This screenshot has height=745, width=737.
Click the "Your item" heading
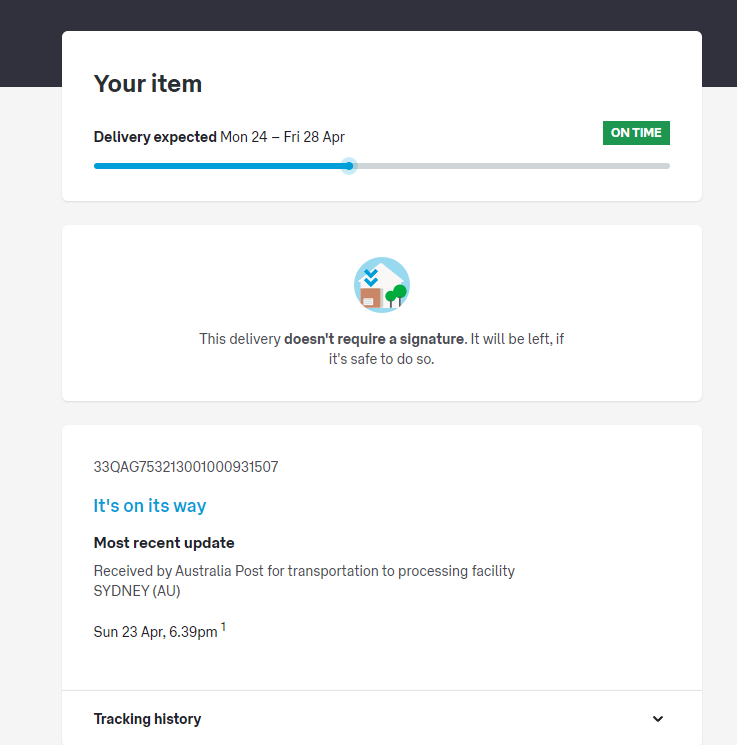click(x=148, y=84)
